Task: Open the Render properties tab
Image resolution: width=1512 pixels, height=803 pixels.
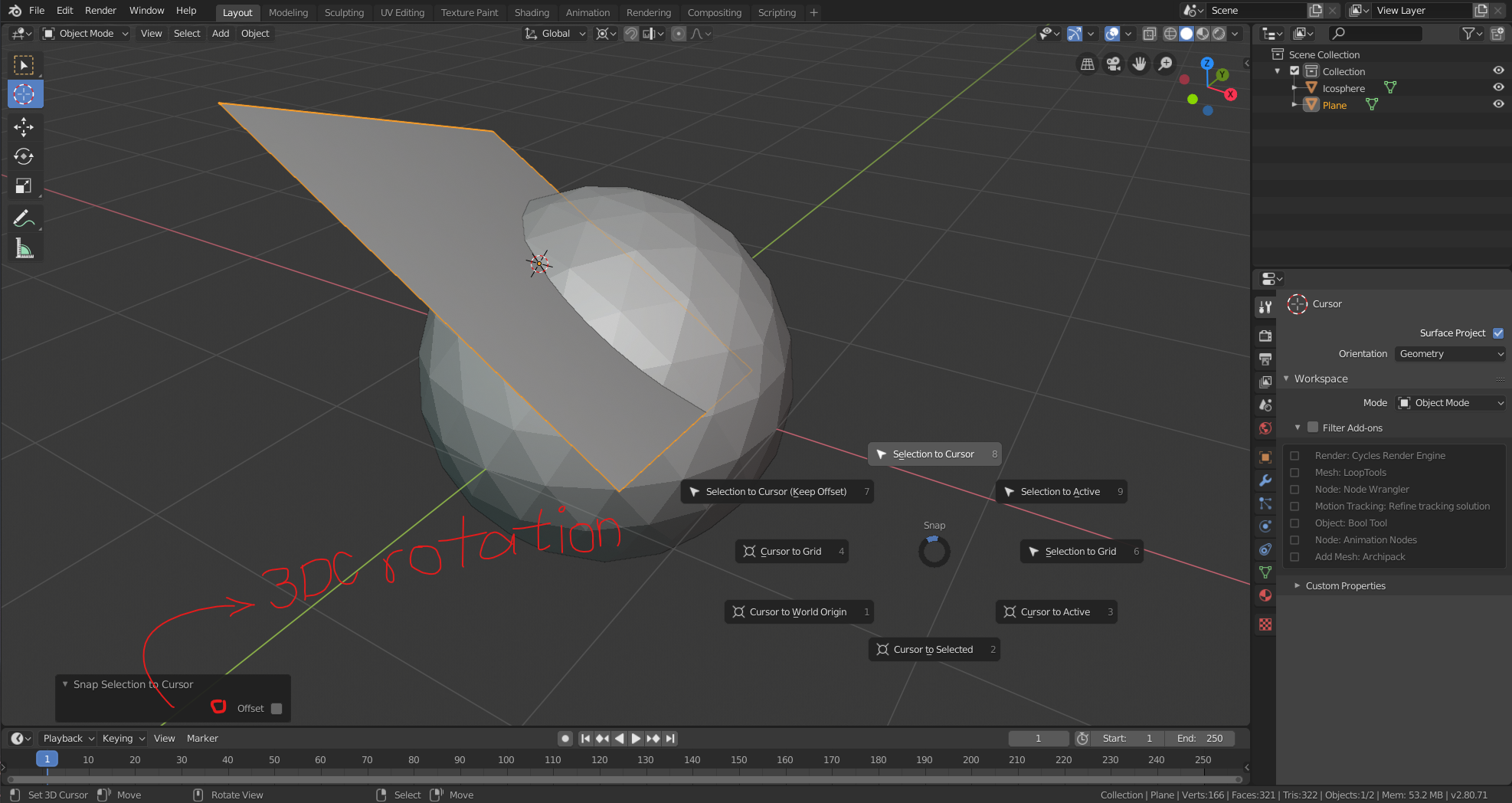Action: [x=1265, y=336]
